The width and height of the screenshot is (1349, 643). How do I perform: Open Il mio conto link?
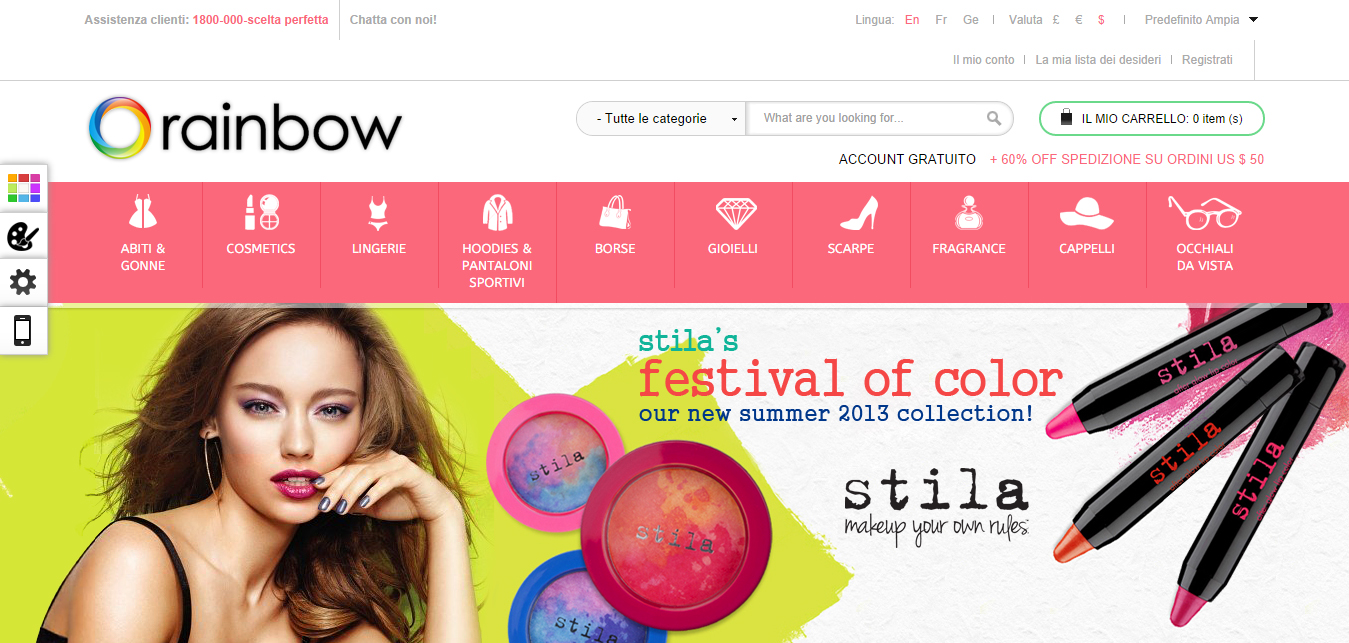983,60
